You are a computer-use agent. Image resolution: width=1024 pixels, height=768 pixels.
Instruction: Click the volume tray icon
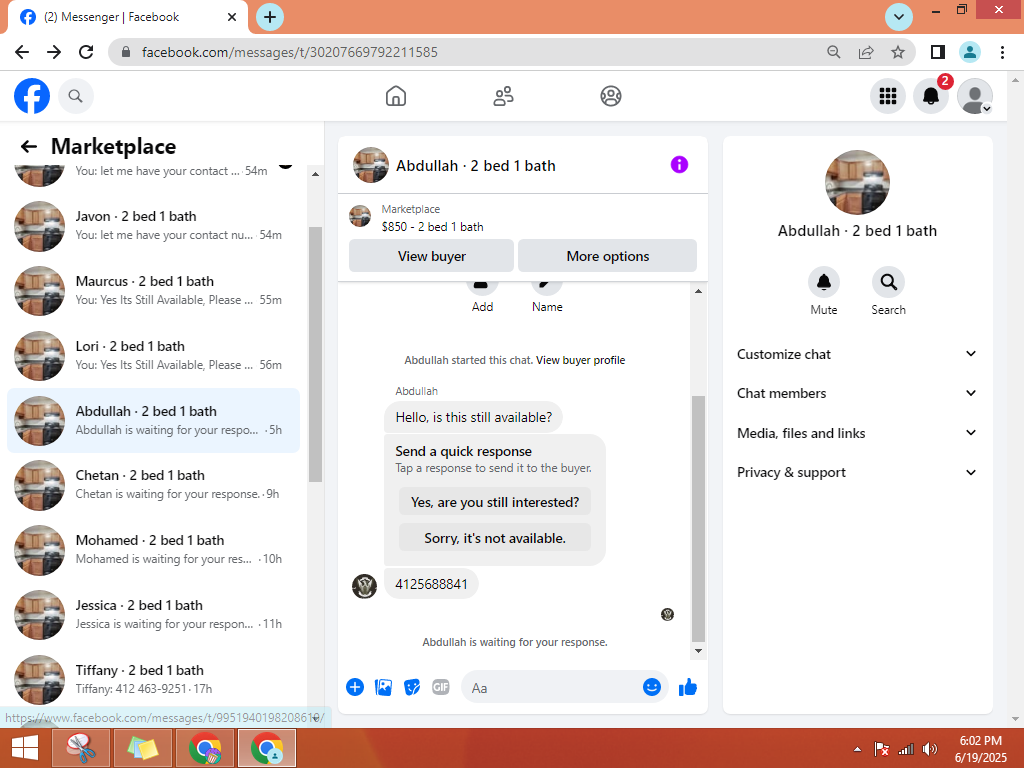[x=929, y=749]
